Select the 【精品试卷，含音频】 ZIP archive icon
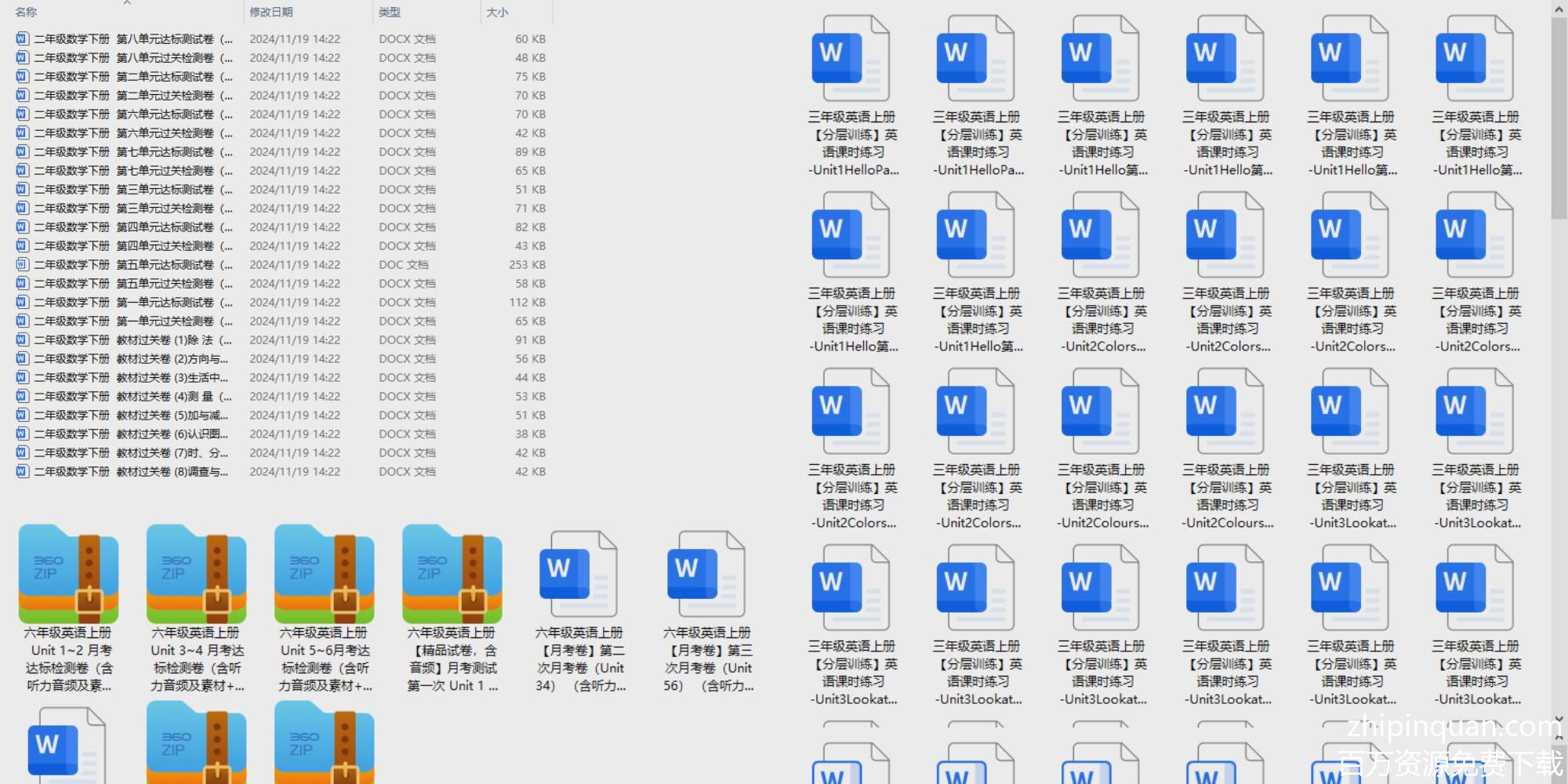 pos(452,575)
